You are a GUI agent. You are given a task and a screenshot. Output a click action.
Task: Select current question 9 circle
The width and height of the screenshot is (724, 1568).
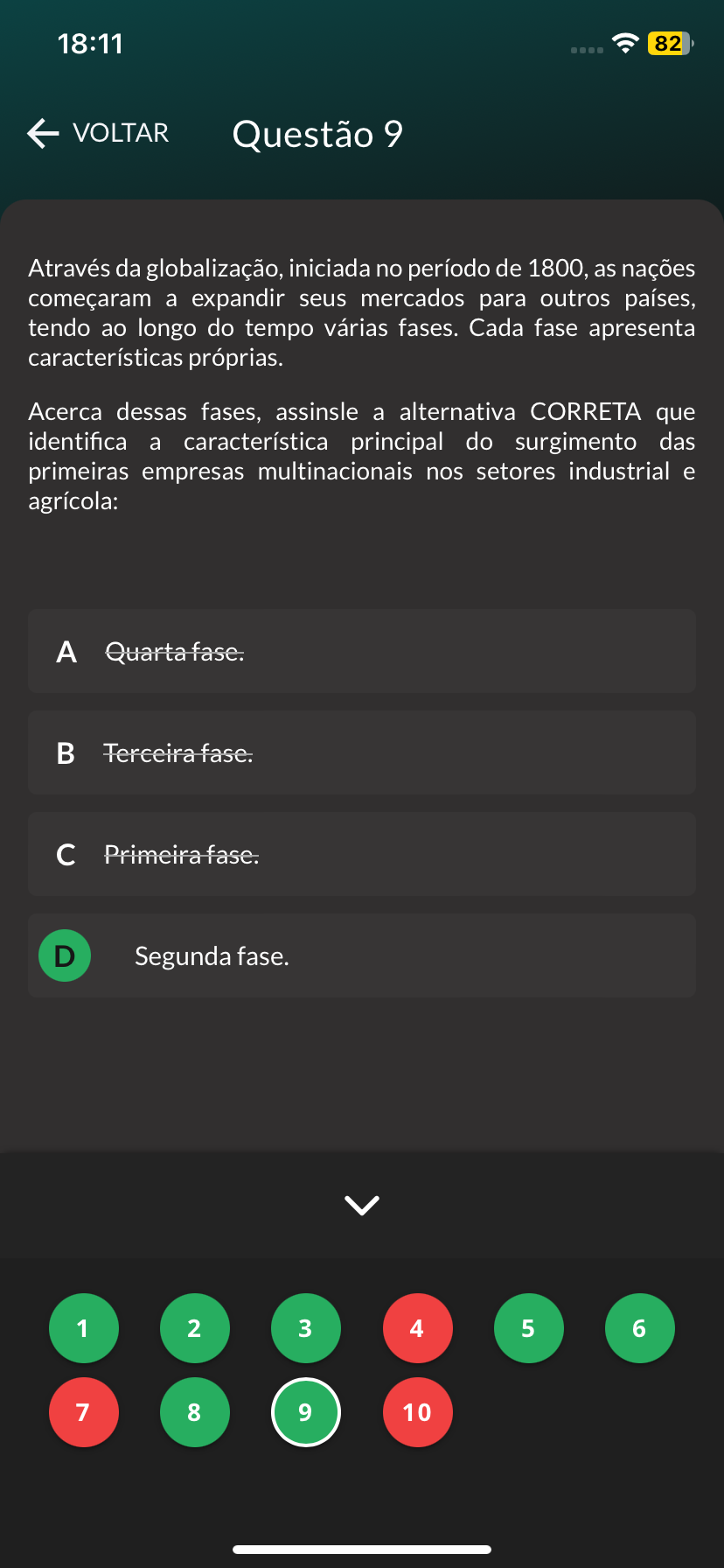(305, 1412)
